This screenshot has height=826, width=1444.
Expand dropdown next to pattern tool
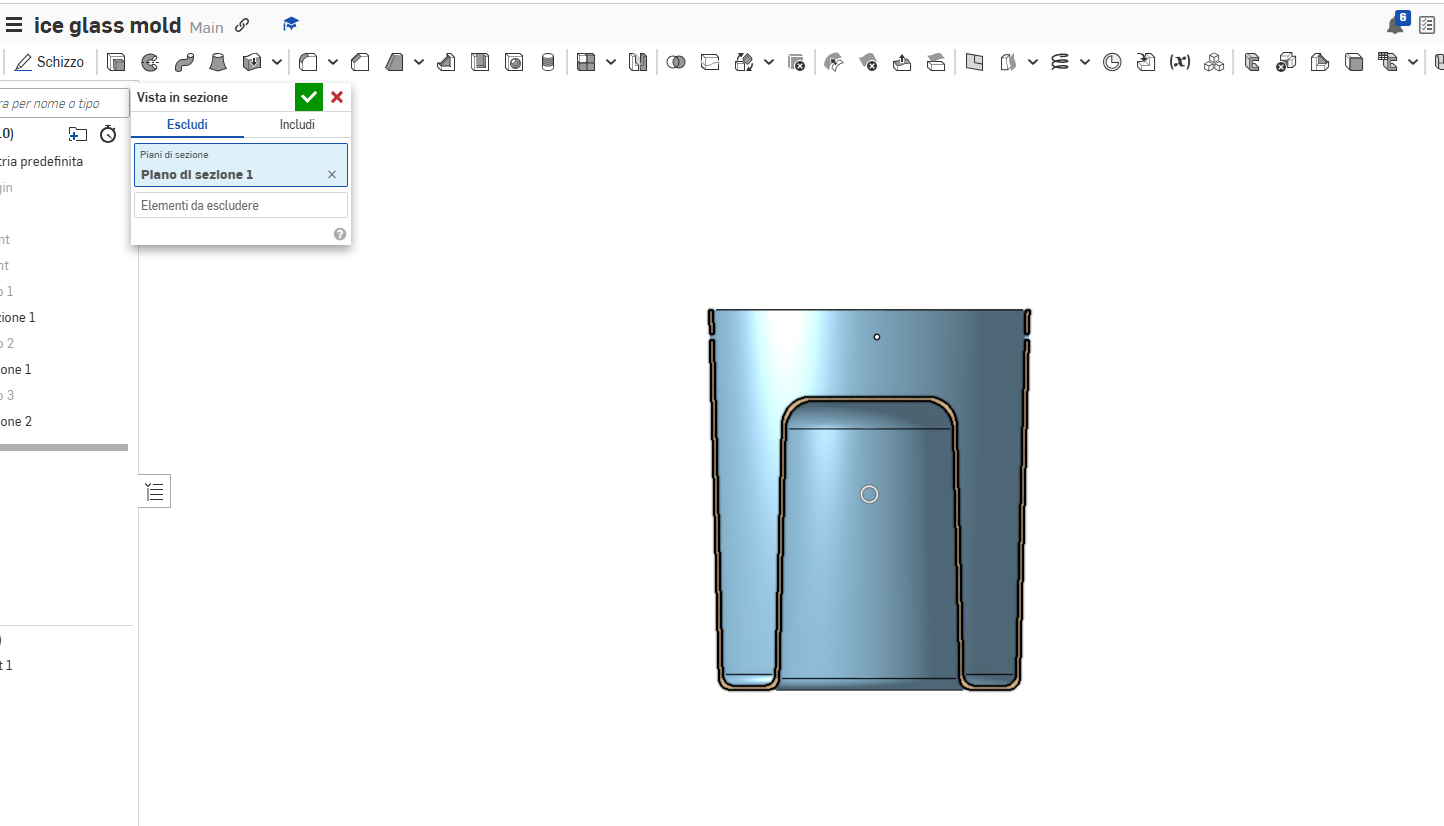tap(610, 62)
